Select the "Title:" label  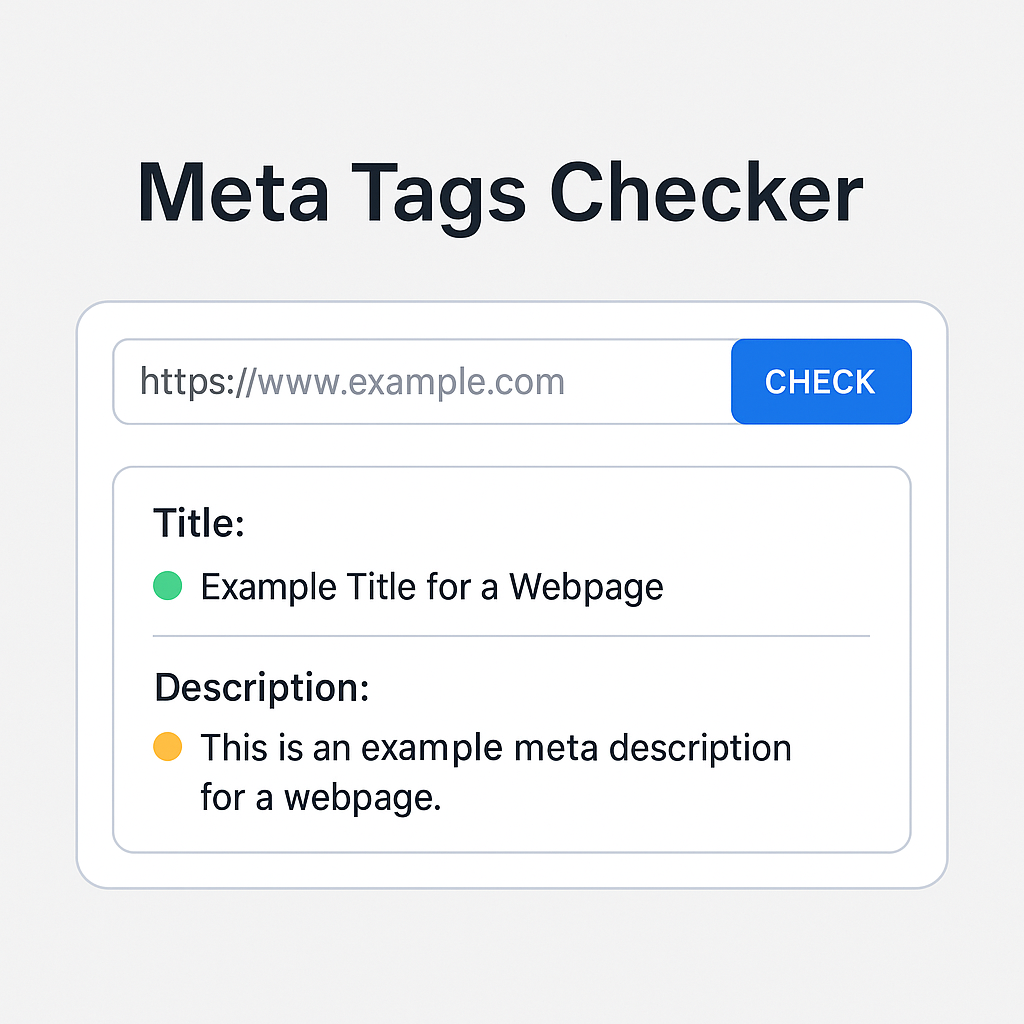(x=199, y=523)
